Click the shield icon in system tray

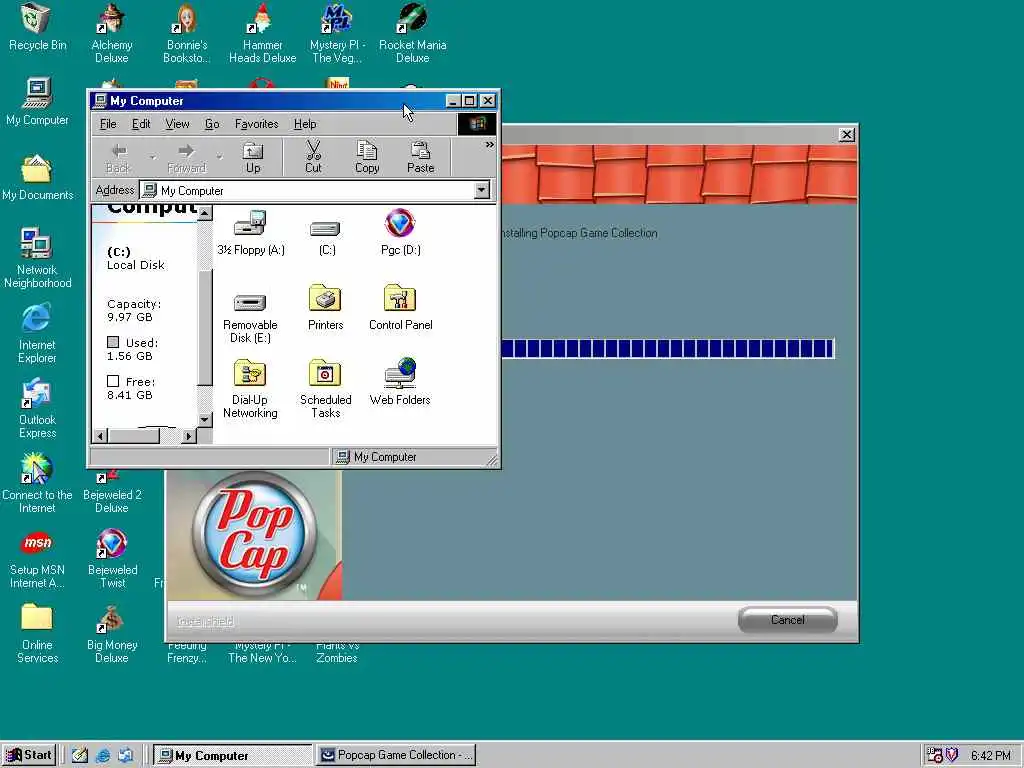[x=952, y=756]
